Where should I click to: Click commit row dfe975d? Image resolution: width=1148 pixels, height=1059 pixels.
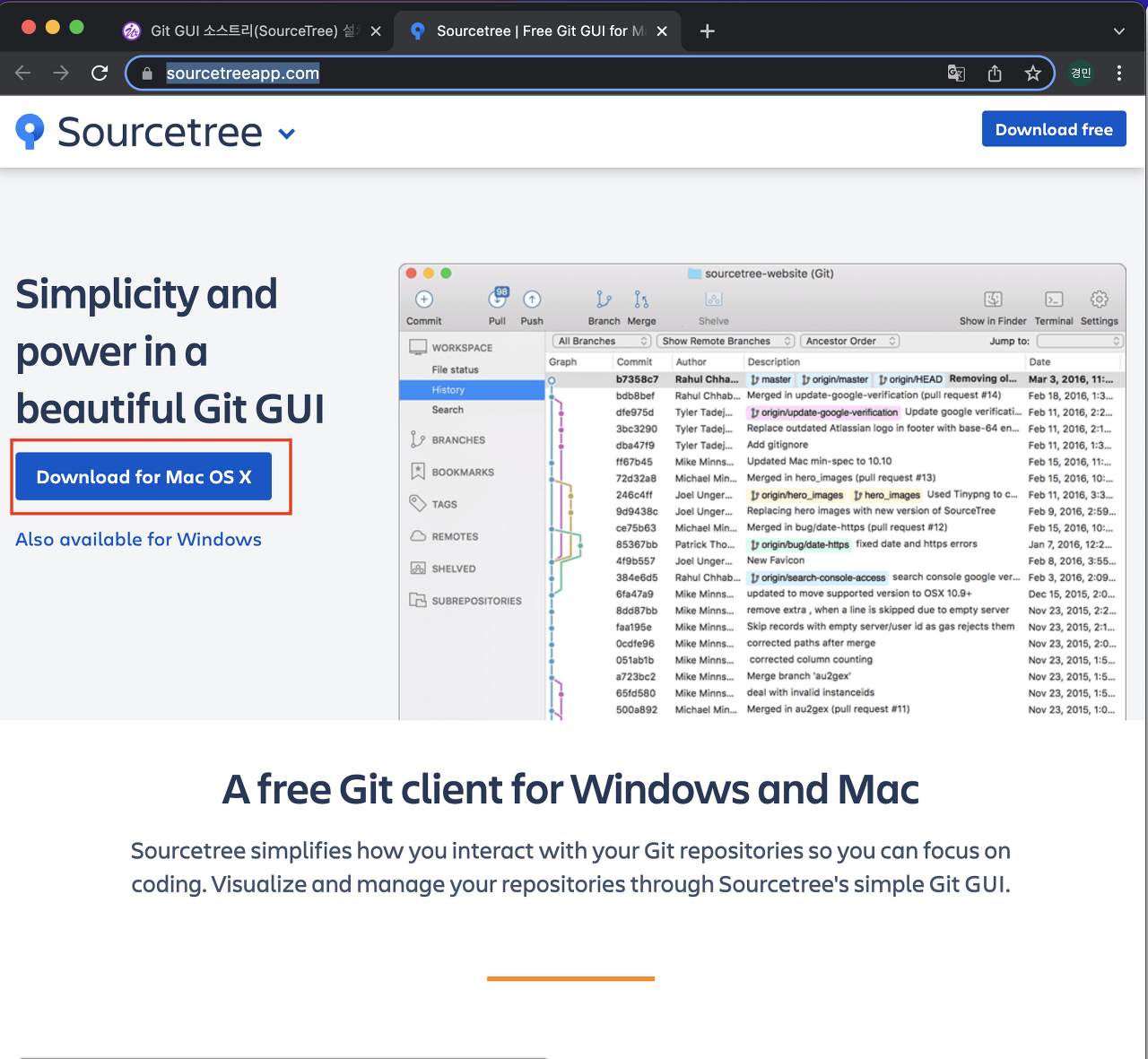[x=835, y=412]
